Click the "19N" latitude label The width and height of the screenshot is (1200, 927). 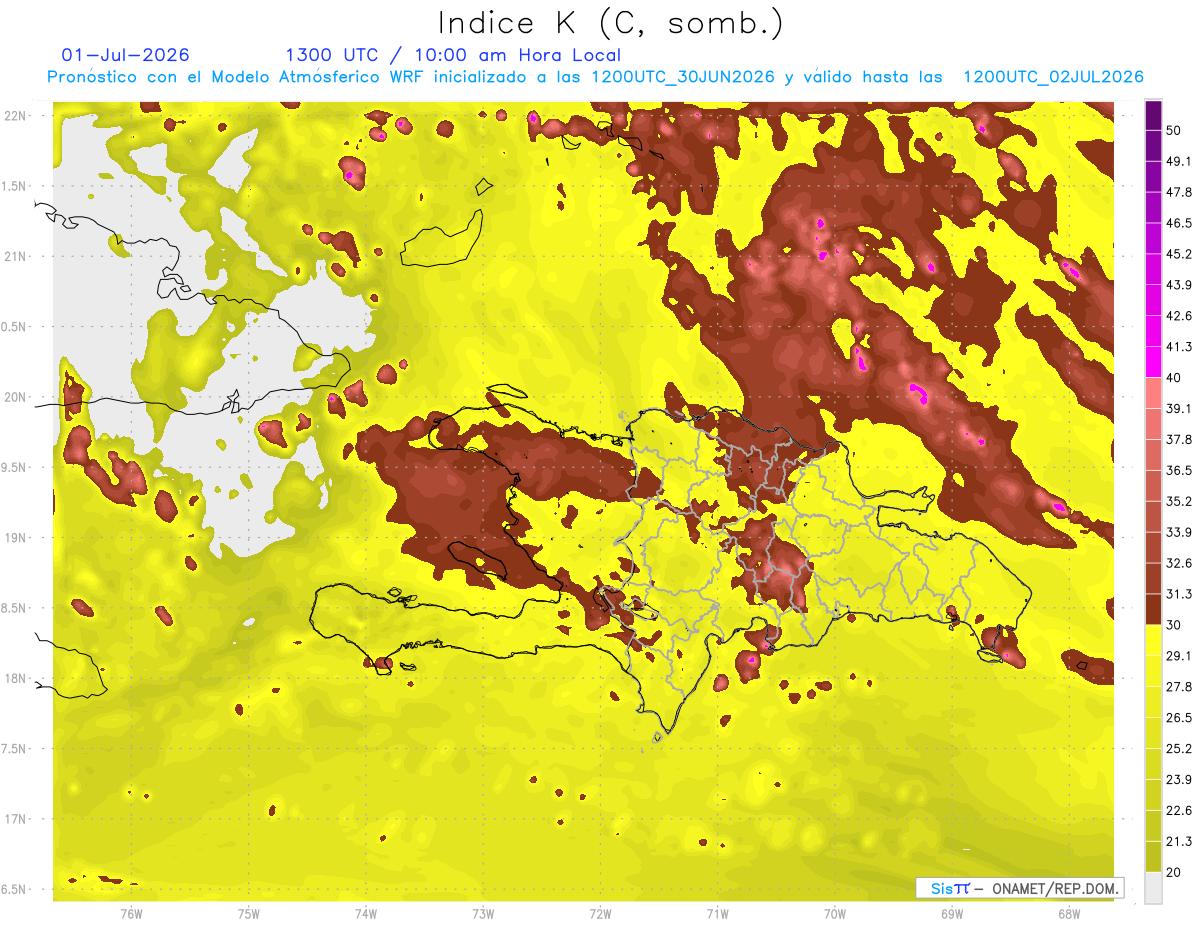[x=14, y=537]
